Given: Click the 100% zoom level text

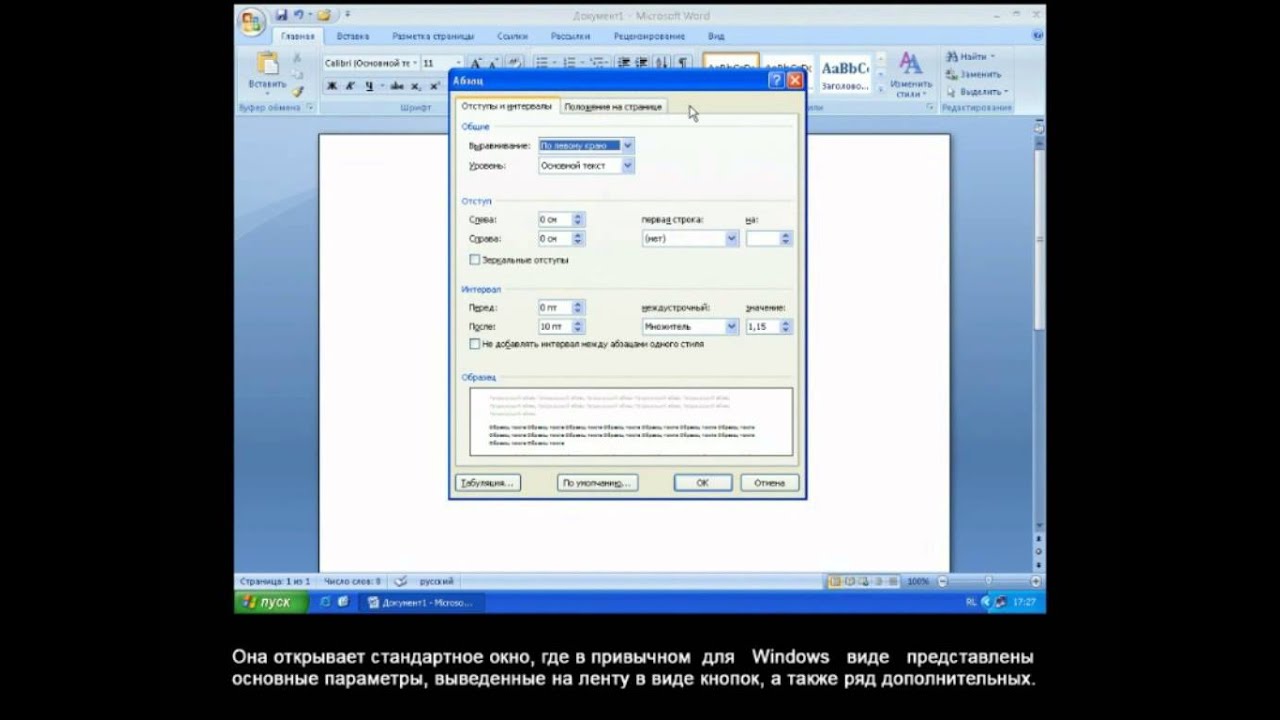Looking at the screenshot, I should coord(917,581).
